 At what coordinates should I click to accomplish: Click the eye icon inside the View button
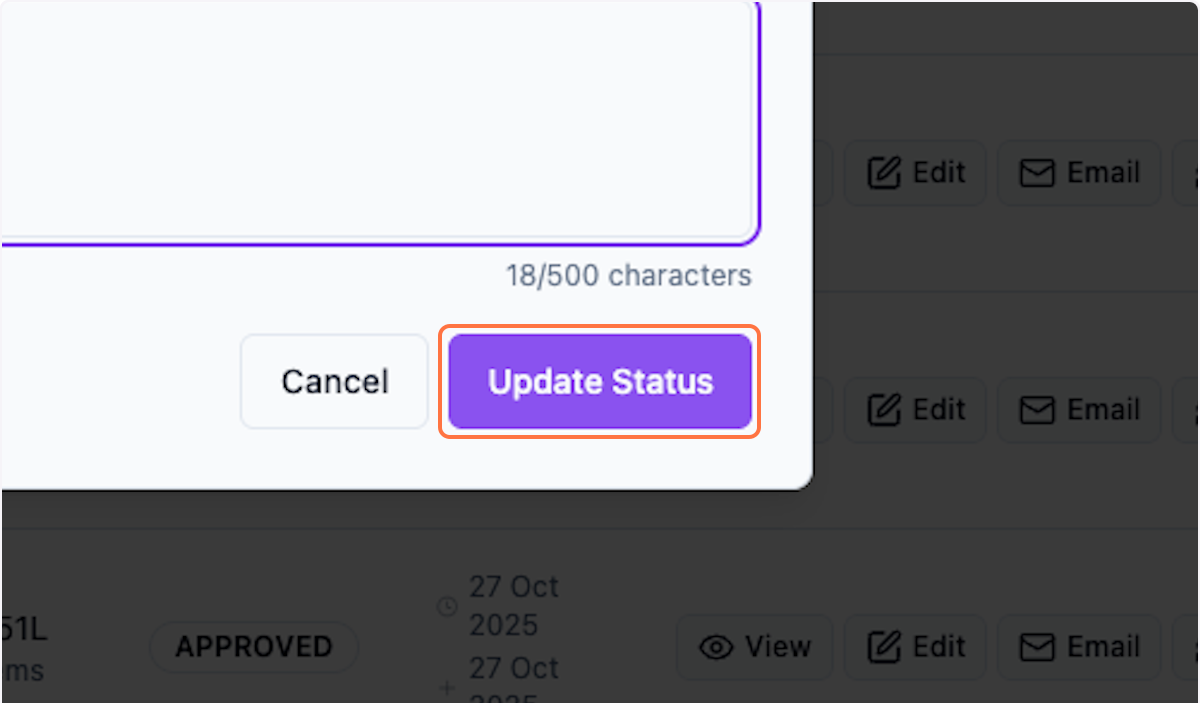click(x=716, y=647)
